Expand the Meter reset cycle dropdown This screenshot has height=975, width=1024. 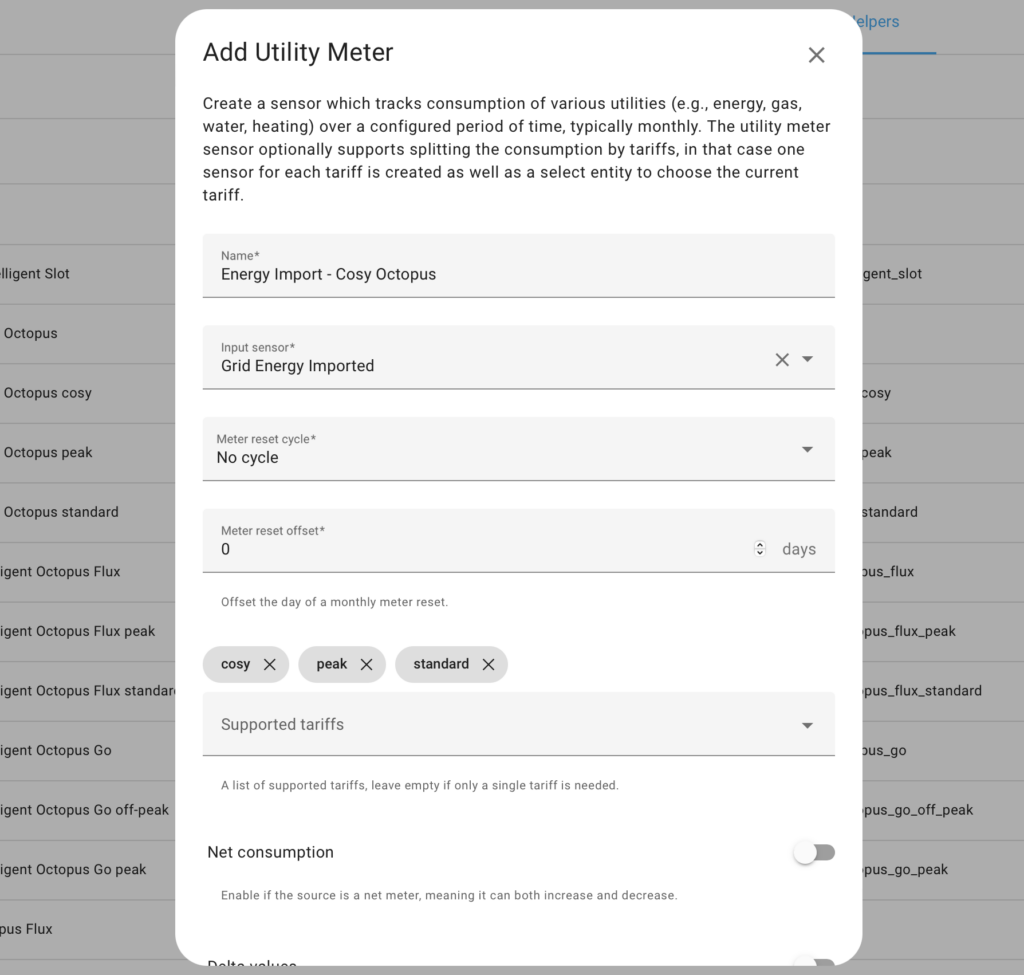pos(519,449)
